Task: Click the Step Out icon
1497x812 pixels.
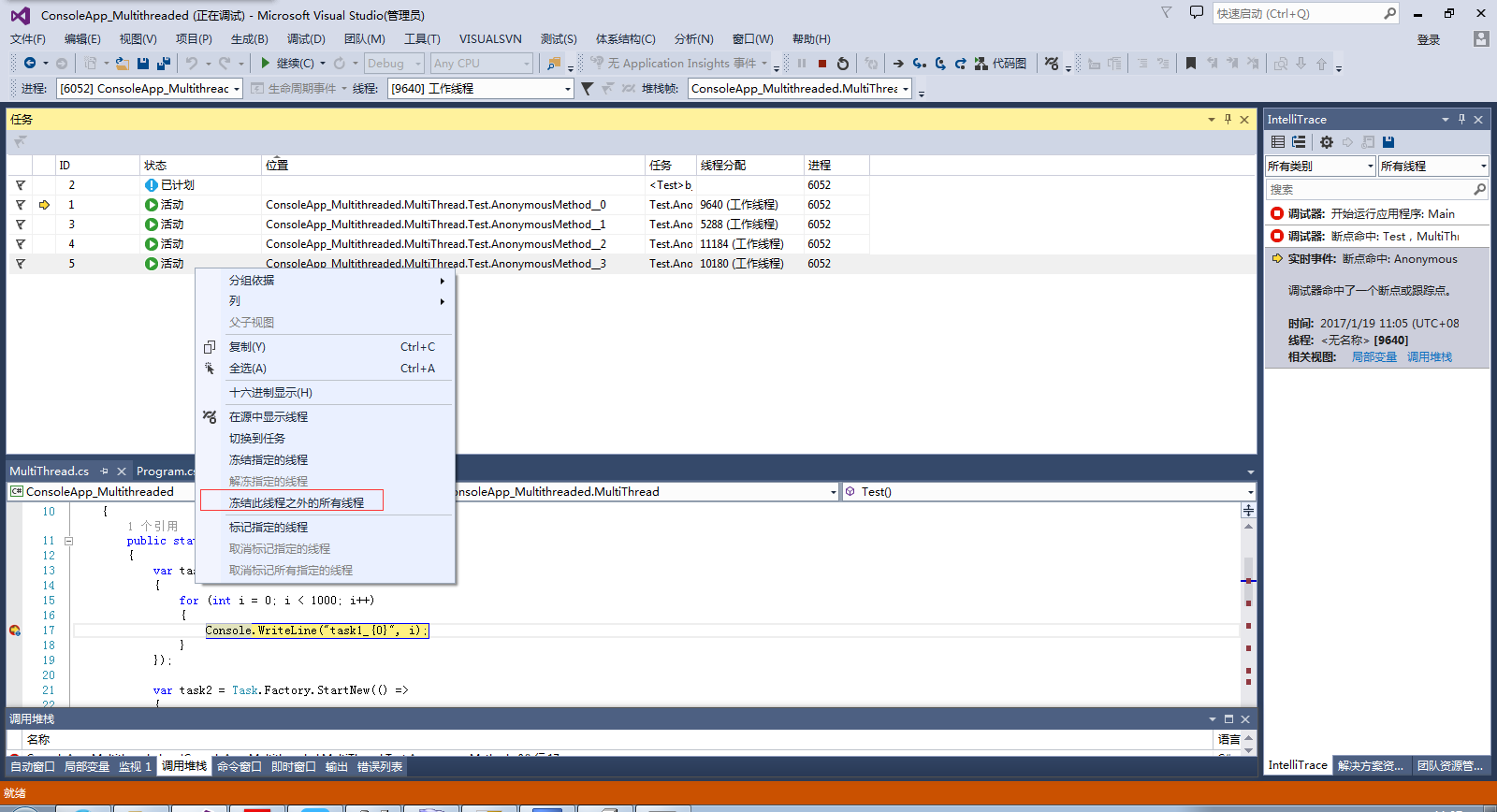Action: click(960, 64)
